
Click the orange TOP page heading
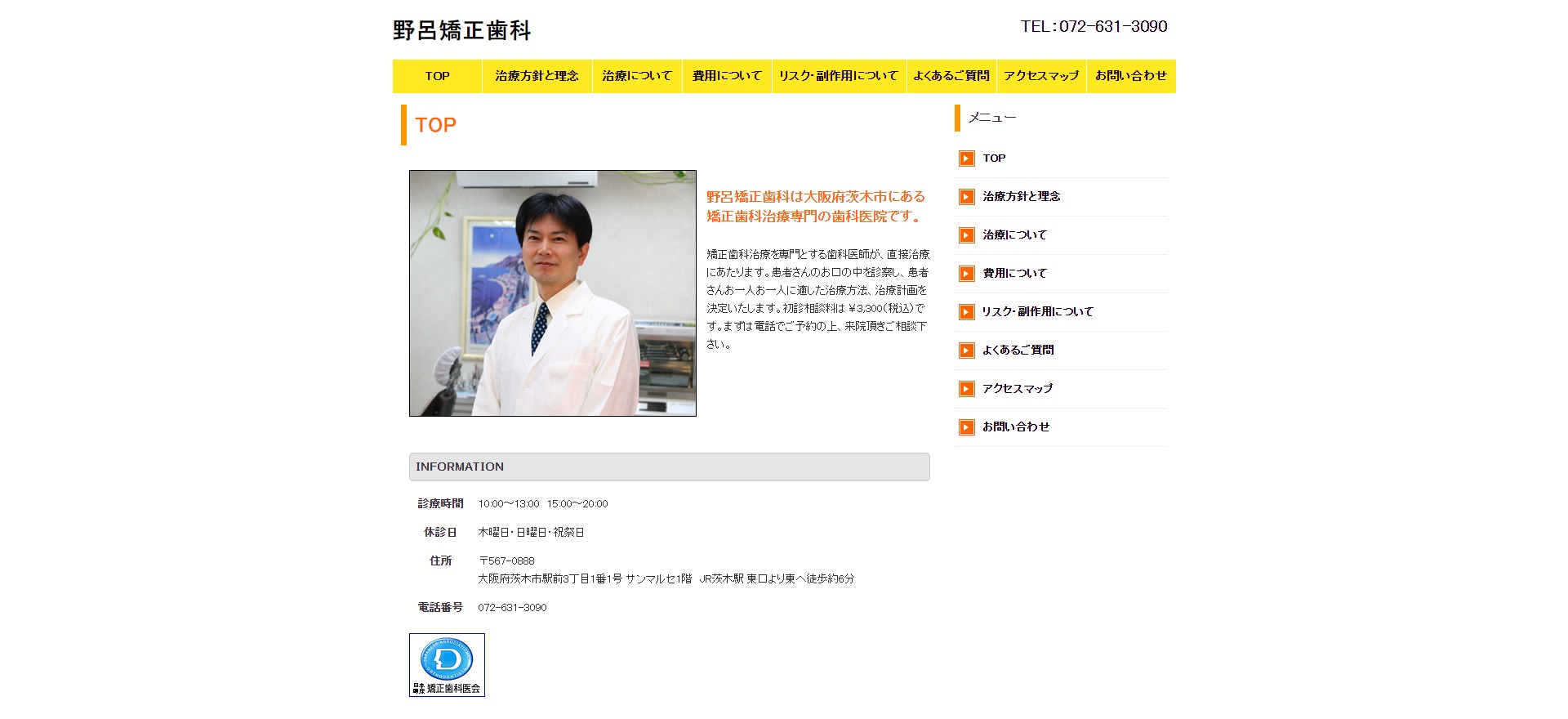pyautogui.click(x=435, y=125)
